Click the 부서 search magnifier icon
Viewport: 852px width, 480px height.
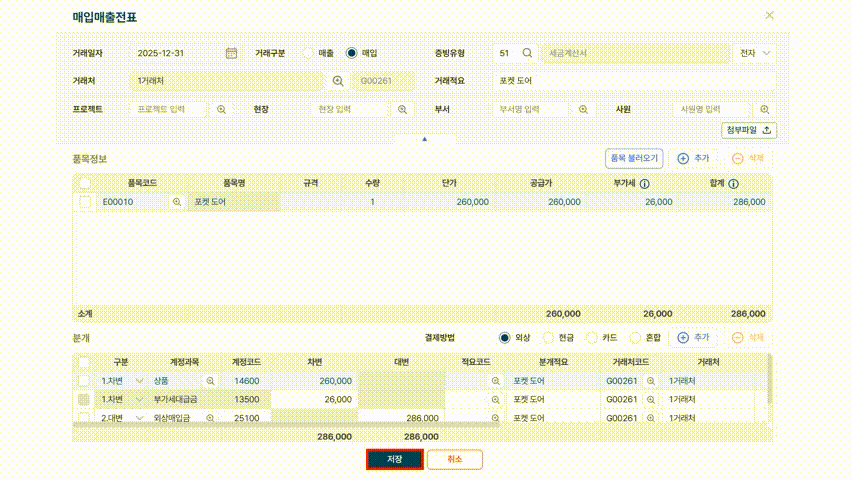click(x=583, y=109)
